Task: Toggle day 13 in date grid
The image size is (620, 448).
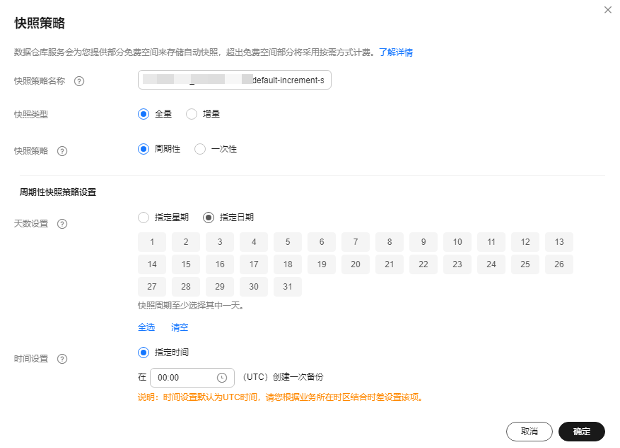Action: pyautogui.click(x=559, y=242)
